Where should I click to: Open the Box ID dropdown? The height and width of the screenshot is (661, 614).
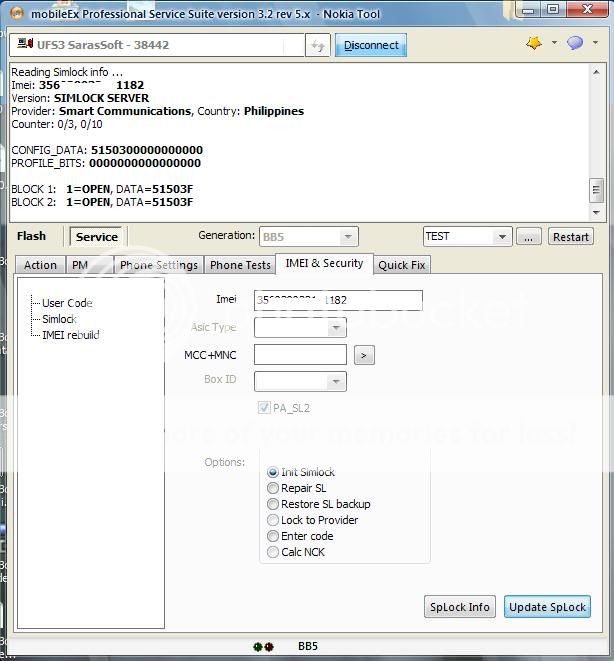[x=300, y=382]
